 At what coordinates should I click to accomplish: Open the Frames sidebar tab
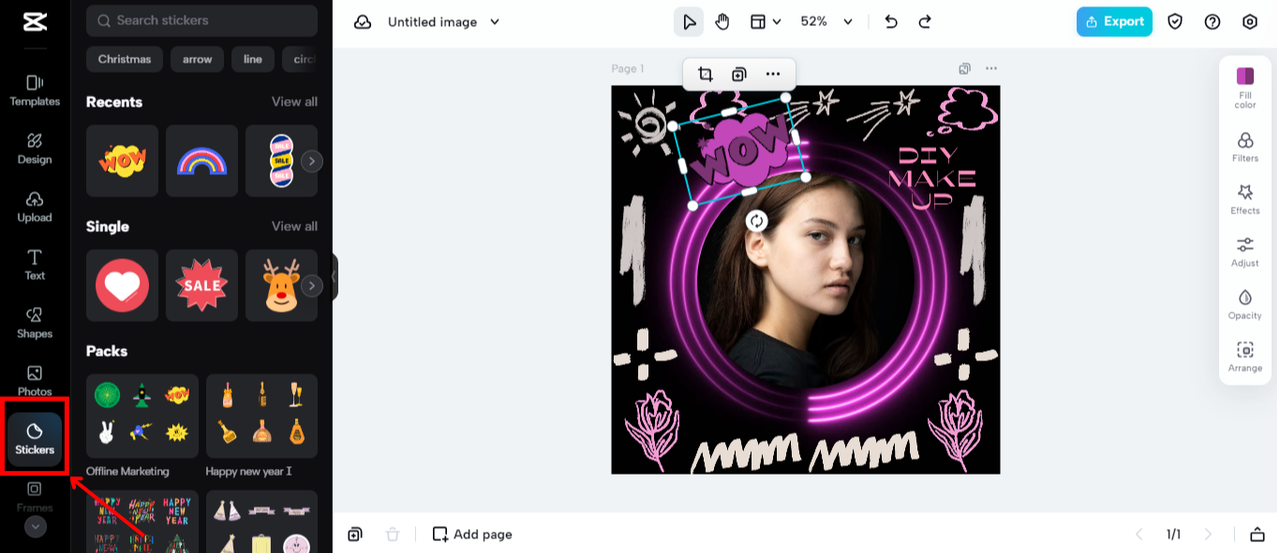click(x=35, y=495)
